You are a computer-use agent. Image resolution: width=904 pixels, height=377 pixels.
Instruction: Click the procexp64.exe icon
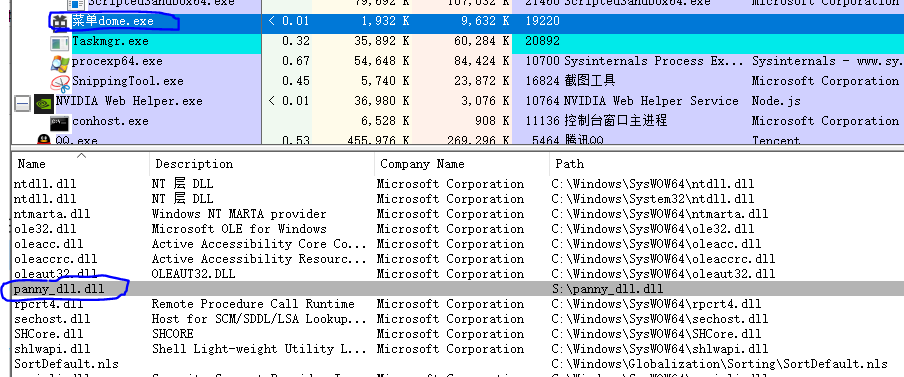tap(59, 62)
